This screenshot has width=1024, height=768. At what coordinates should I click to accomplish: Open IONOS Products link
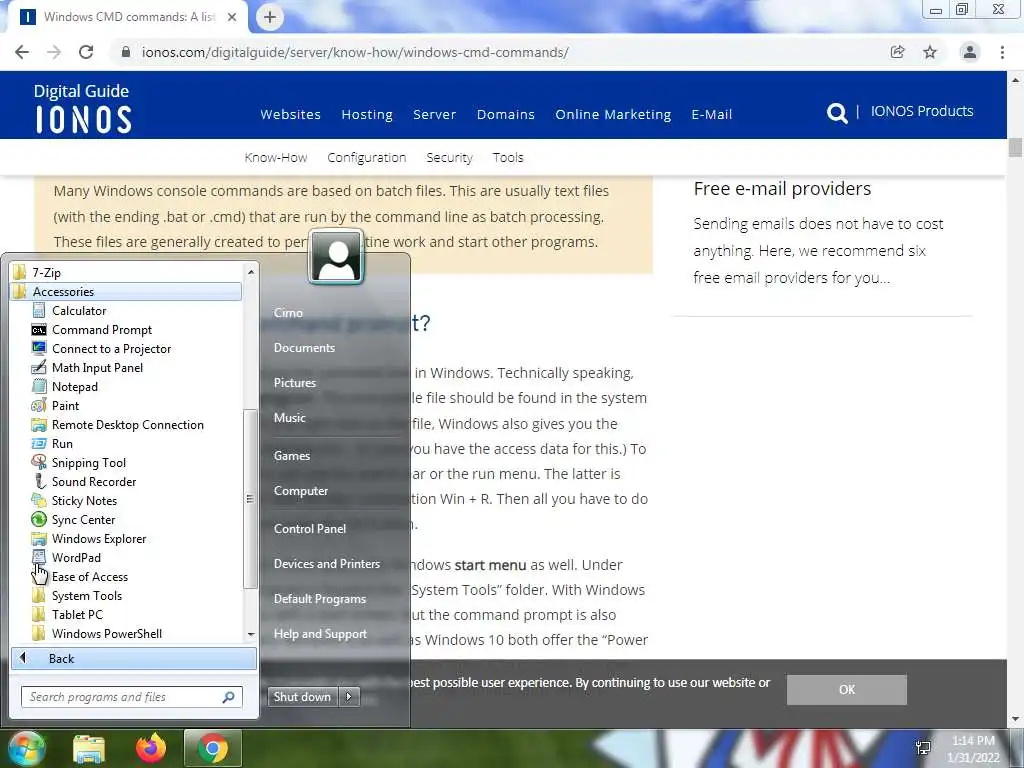921,111
